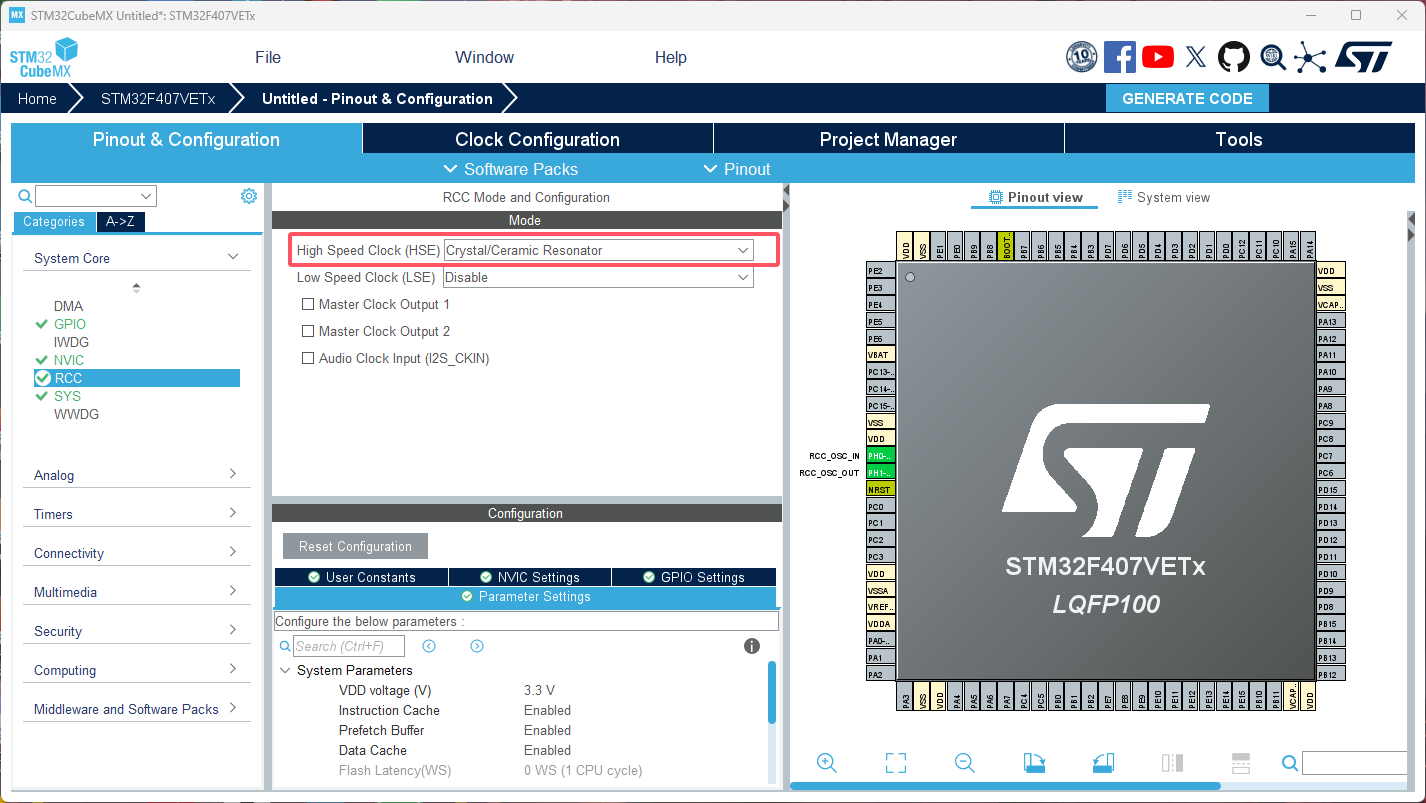Enable Master Clock Output 1
This screenshot has width=1426, height=803.
click(x=308, y=304)
